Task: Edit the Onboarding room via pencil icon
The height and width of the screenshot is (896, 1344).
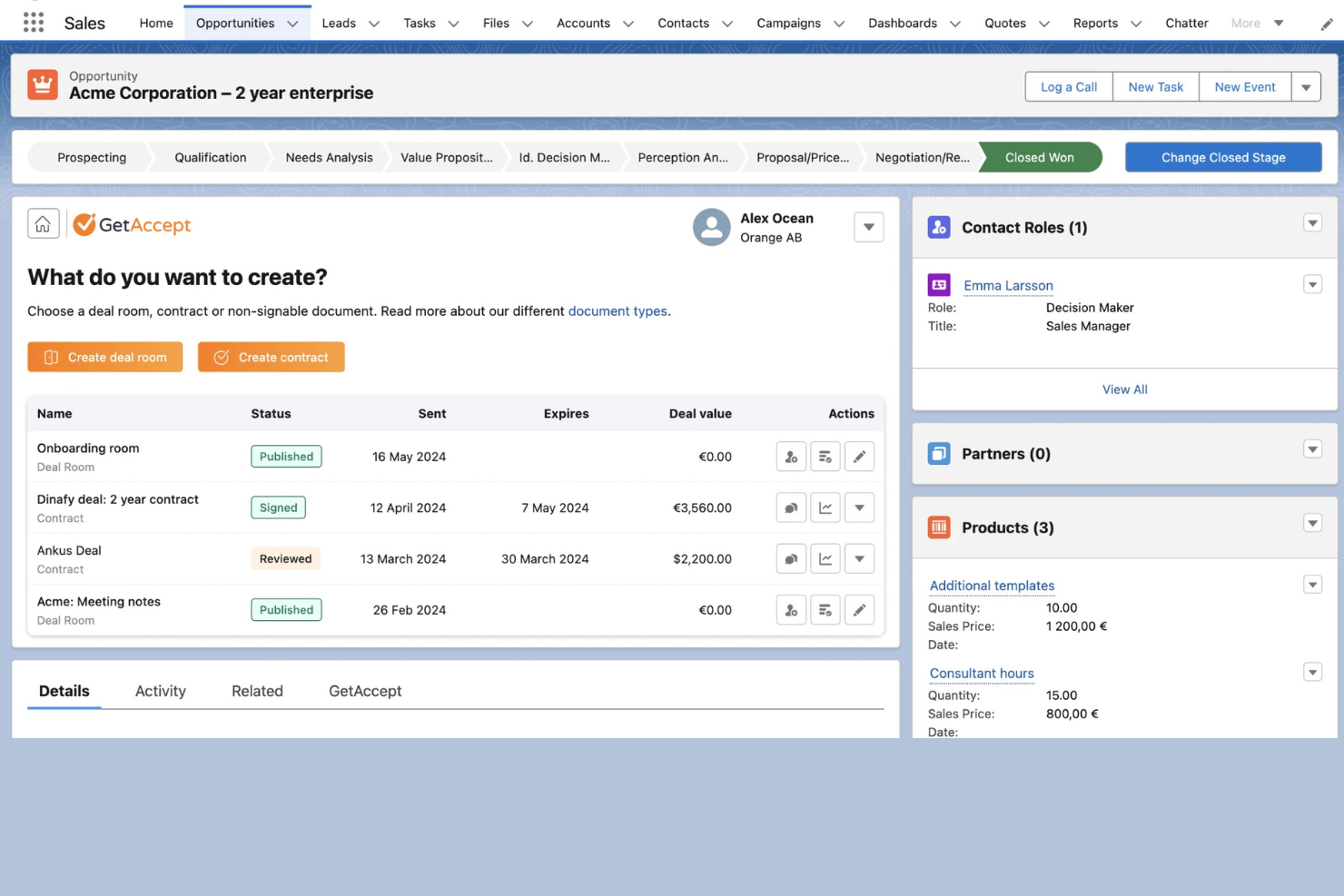Action: pos(858,456)
